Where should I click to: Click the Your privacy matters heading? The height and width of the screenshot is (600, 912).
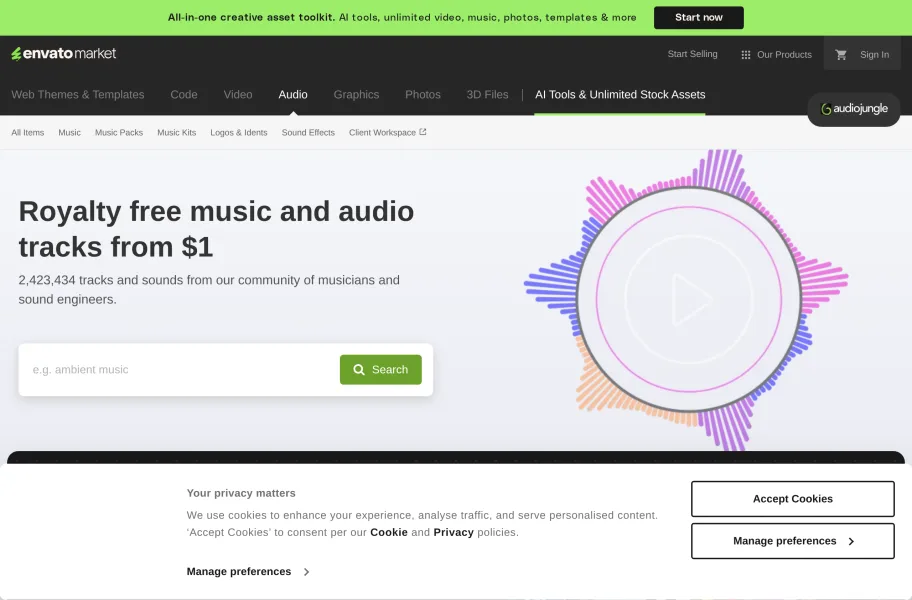point(241,493)
